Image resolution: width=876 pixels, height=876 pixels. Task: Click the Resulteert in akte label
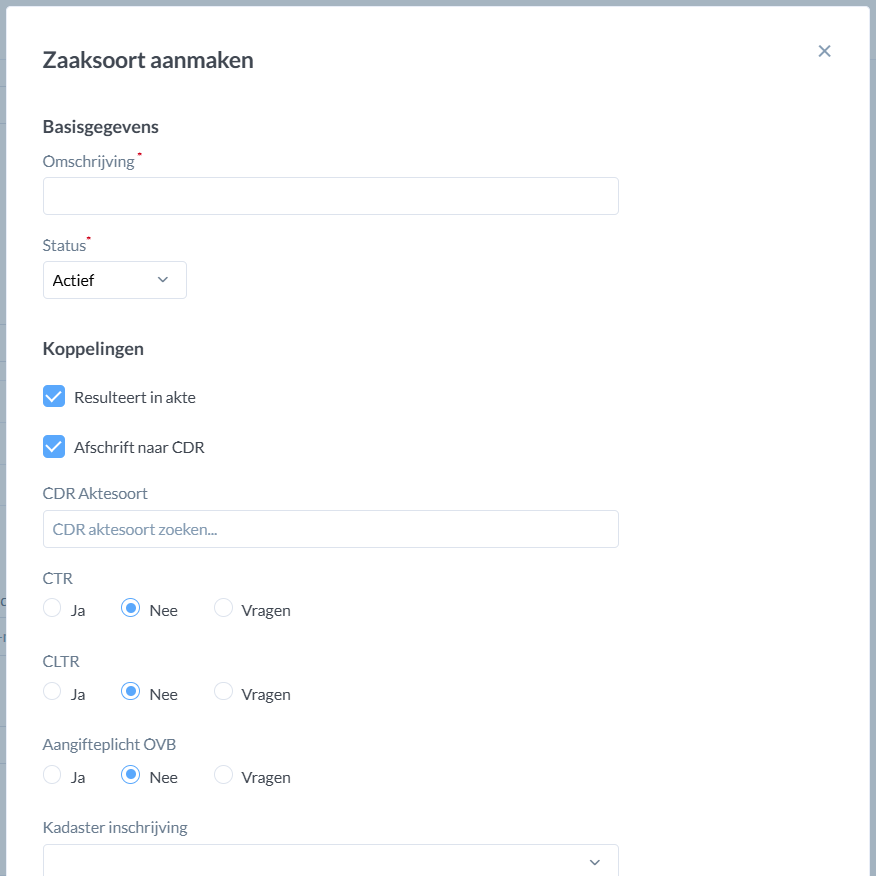(135, 397)
